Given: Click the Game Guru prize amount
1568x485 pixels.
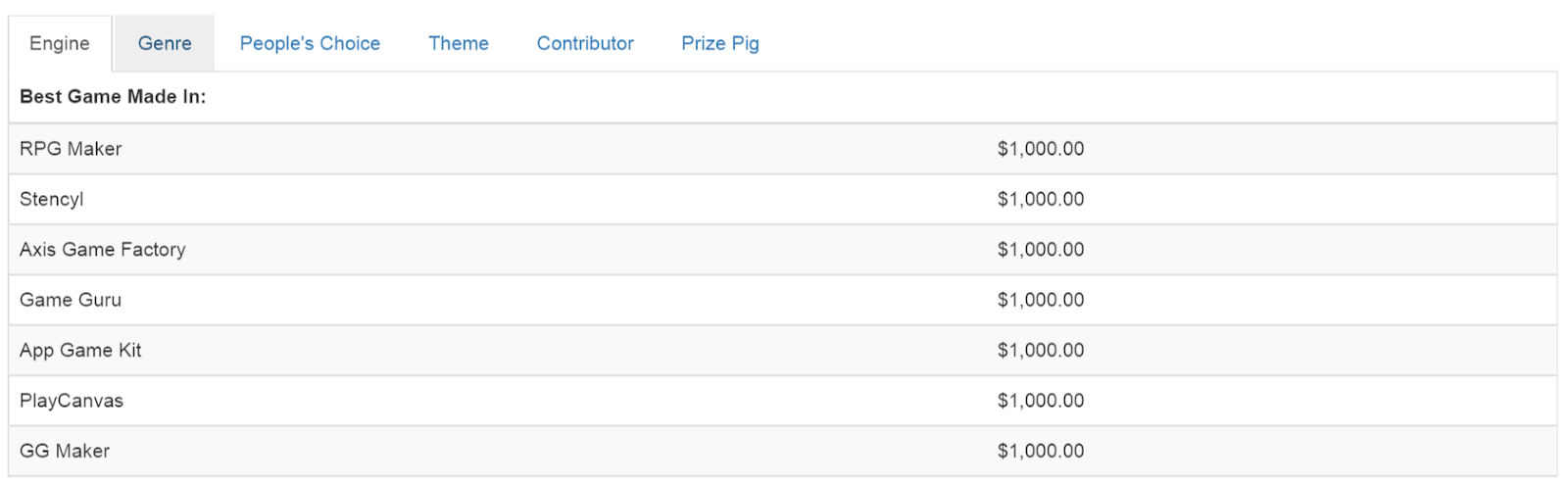Looking at the screenshot, I should click(x=1041, y=300).
